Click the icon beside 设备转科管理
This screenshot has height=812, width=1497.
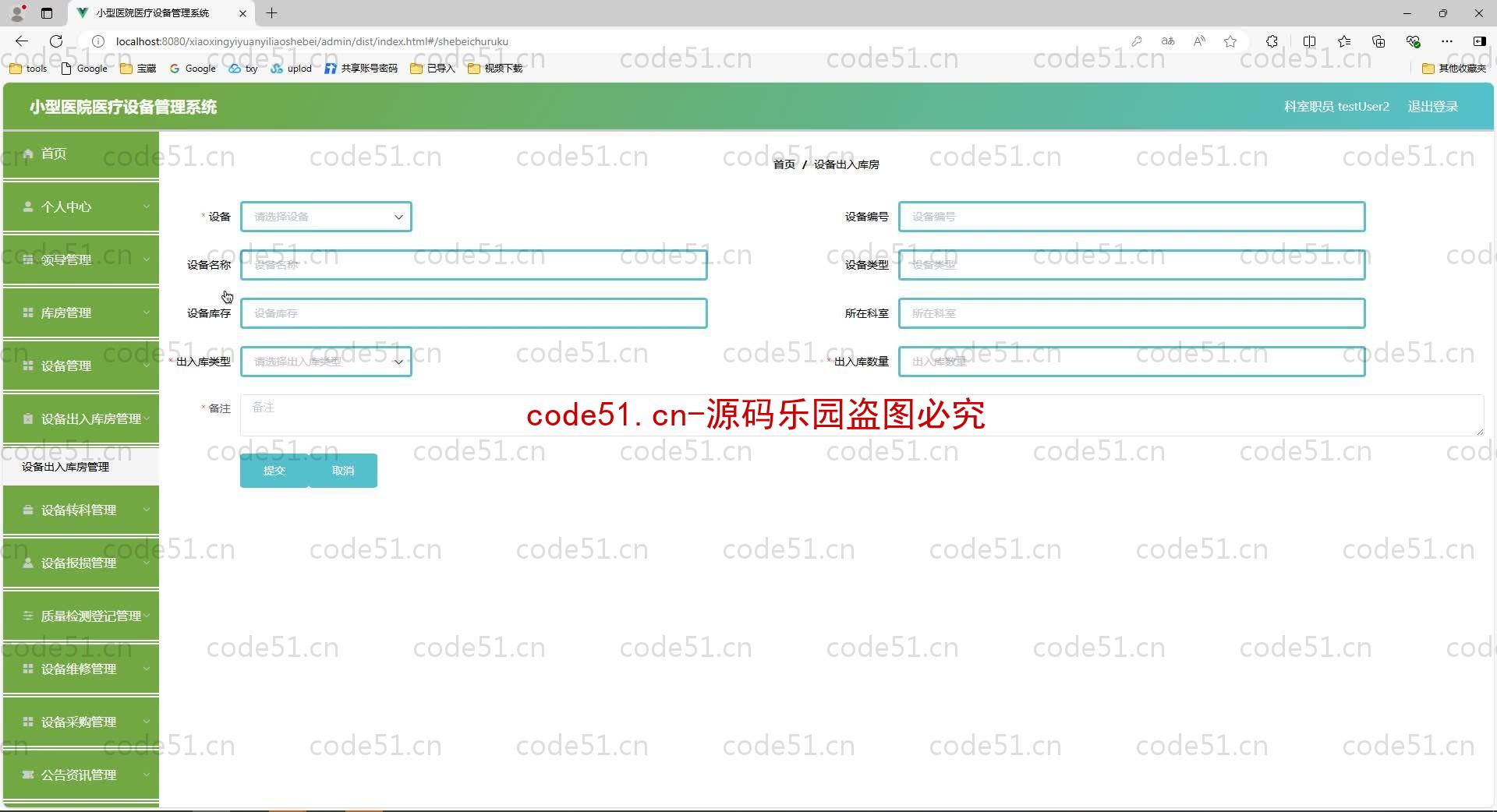point(28,510)
